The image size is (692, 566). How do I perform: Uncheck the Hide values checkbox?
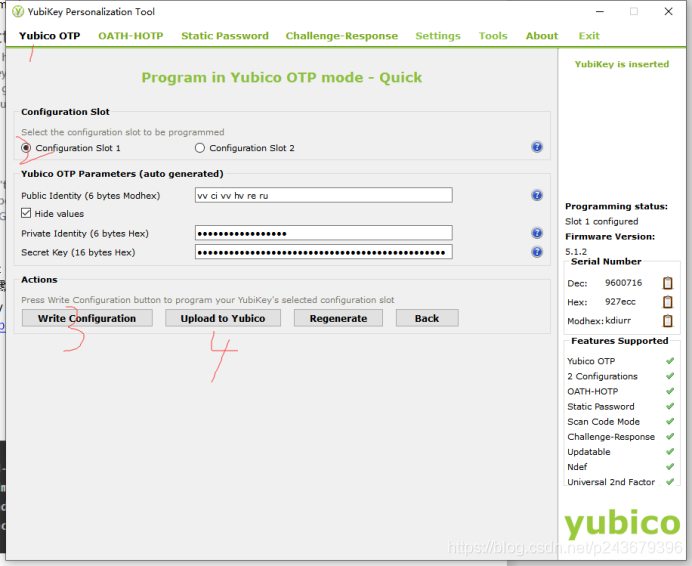[x=26, y=214]
